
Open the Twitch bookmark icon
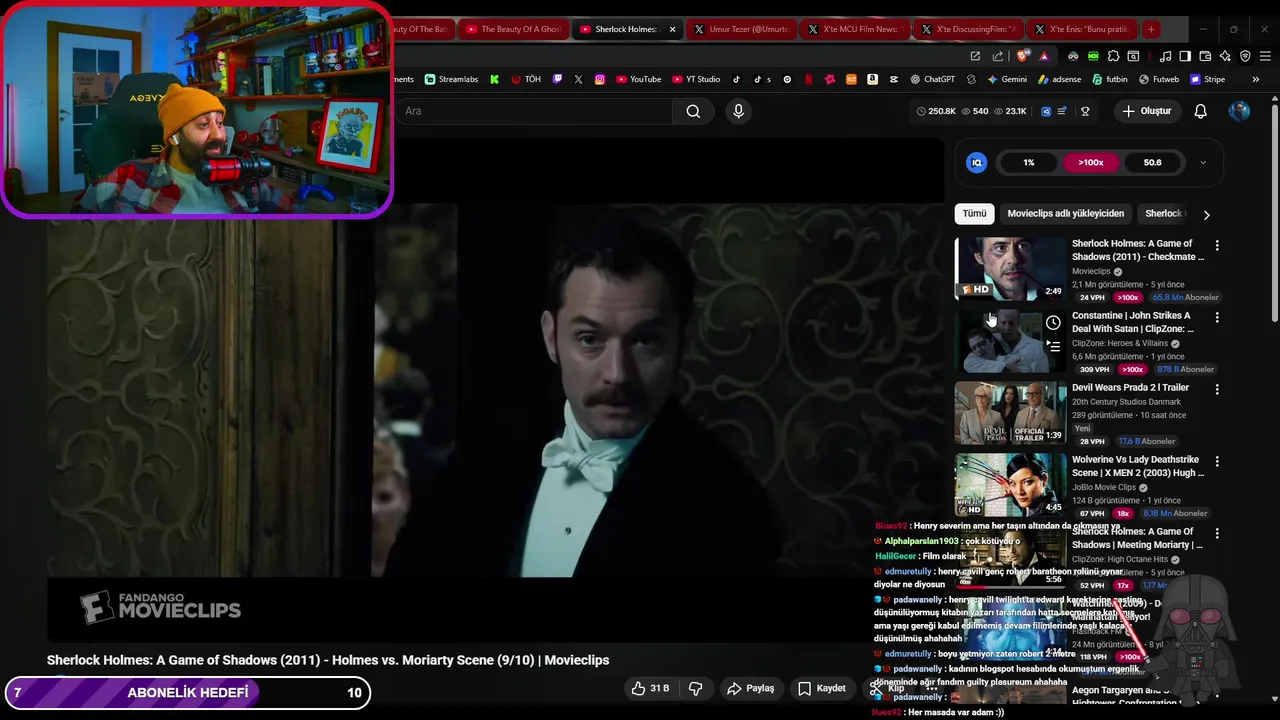558,79
